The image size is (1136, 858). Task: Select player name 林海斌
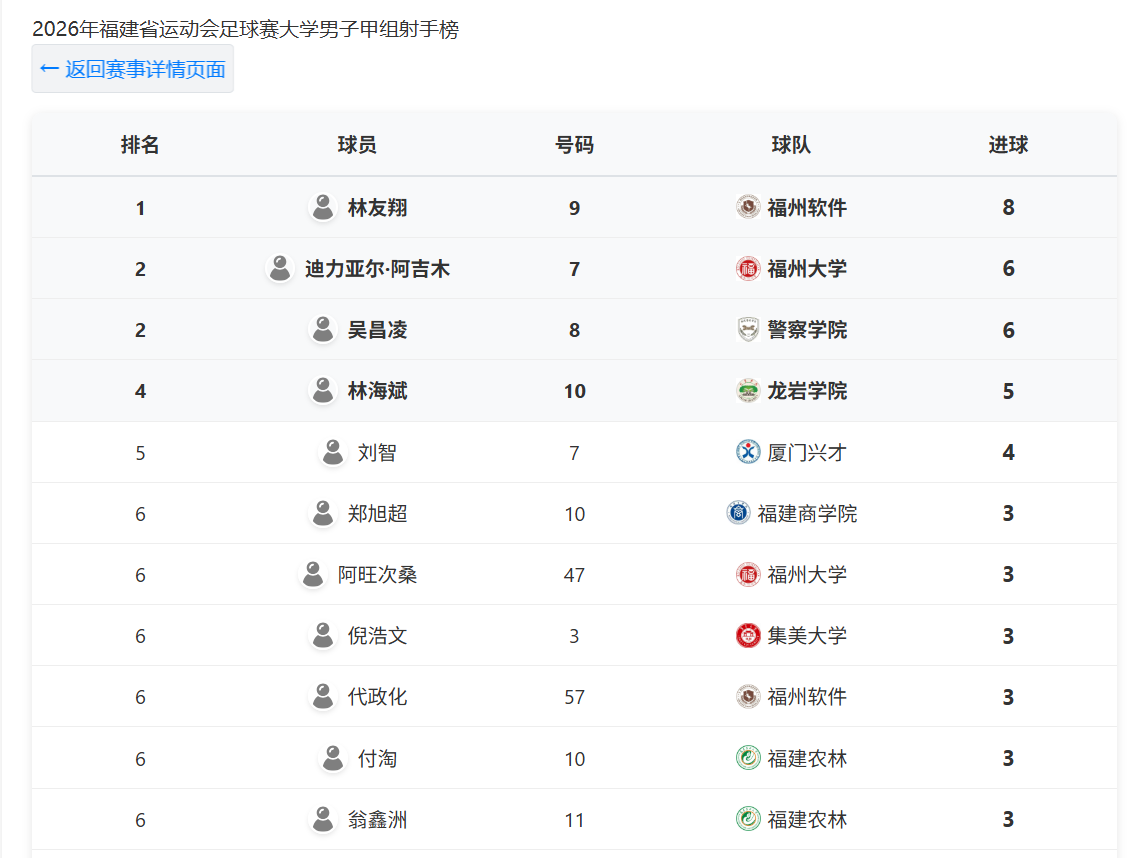[x=377, y=391]
